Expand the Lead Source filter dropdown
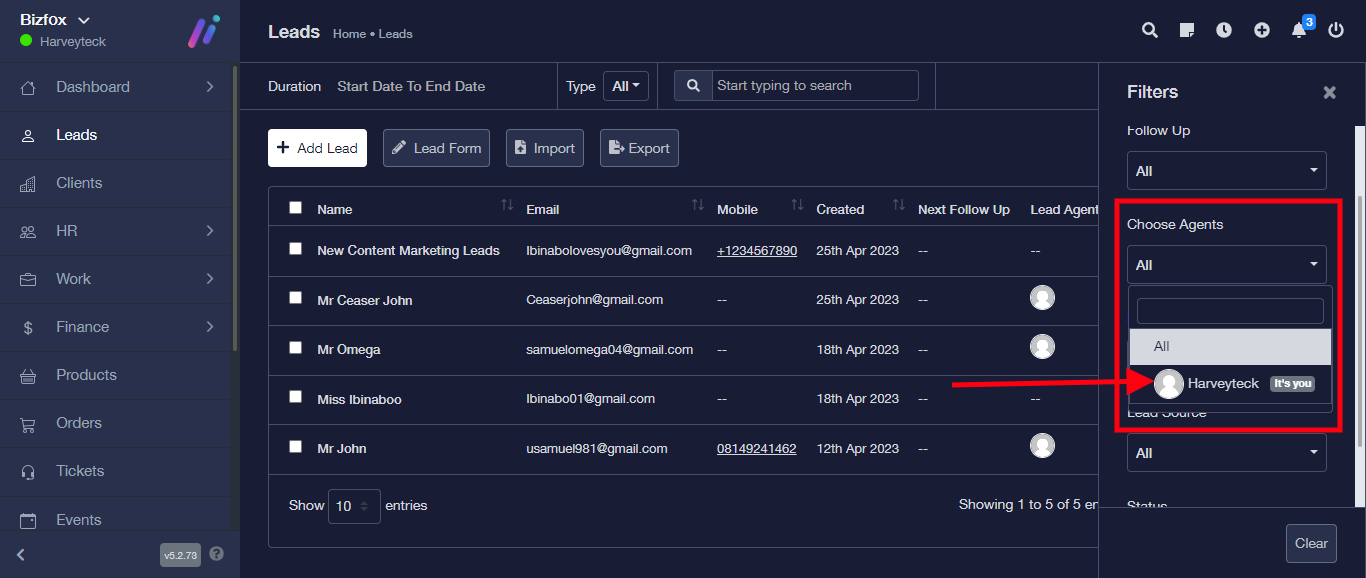The image size is (1366, 578). 1226,453
